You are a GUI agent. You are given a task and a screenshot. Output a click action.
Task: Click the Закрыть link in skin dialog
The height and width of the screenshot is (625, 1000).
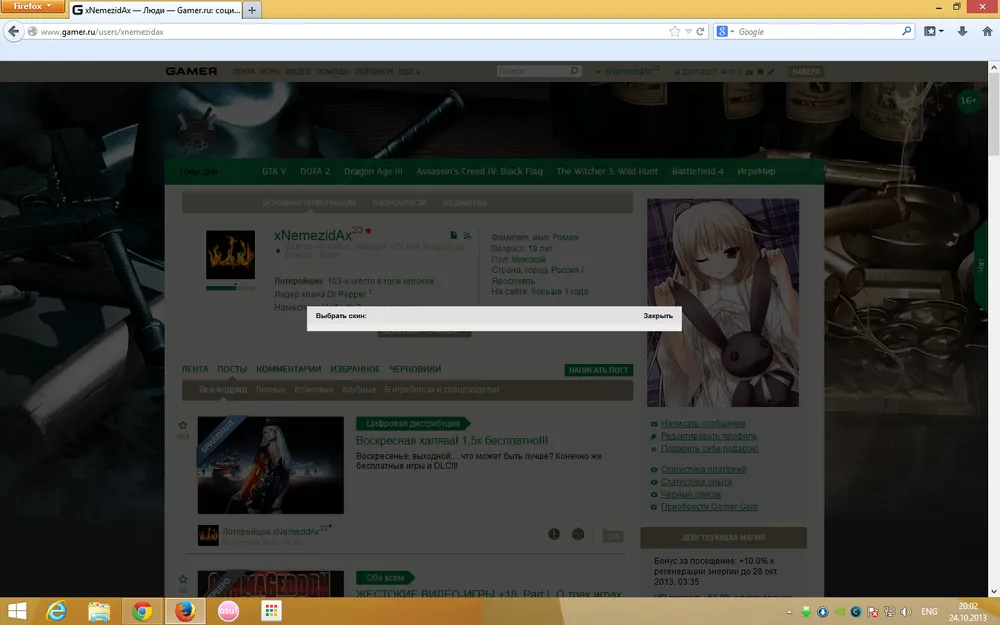click(x=657, y=316)
